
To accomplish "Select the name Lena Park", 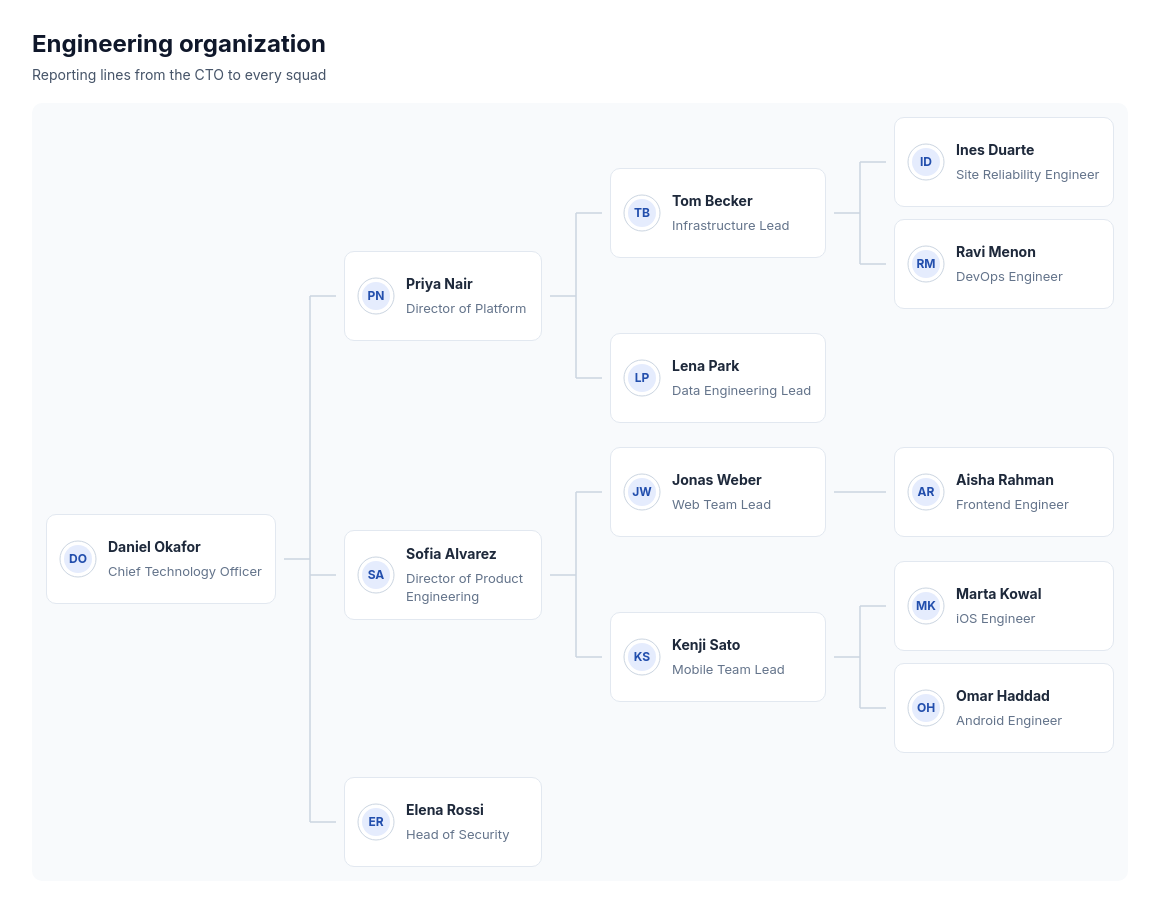I will click(705, 366).
